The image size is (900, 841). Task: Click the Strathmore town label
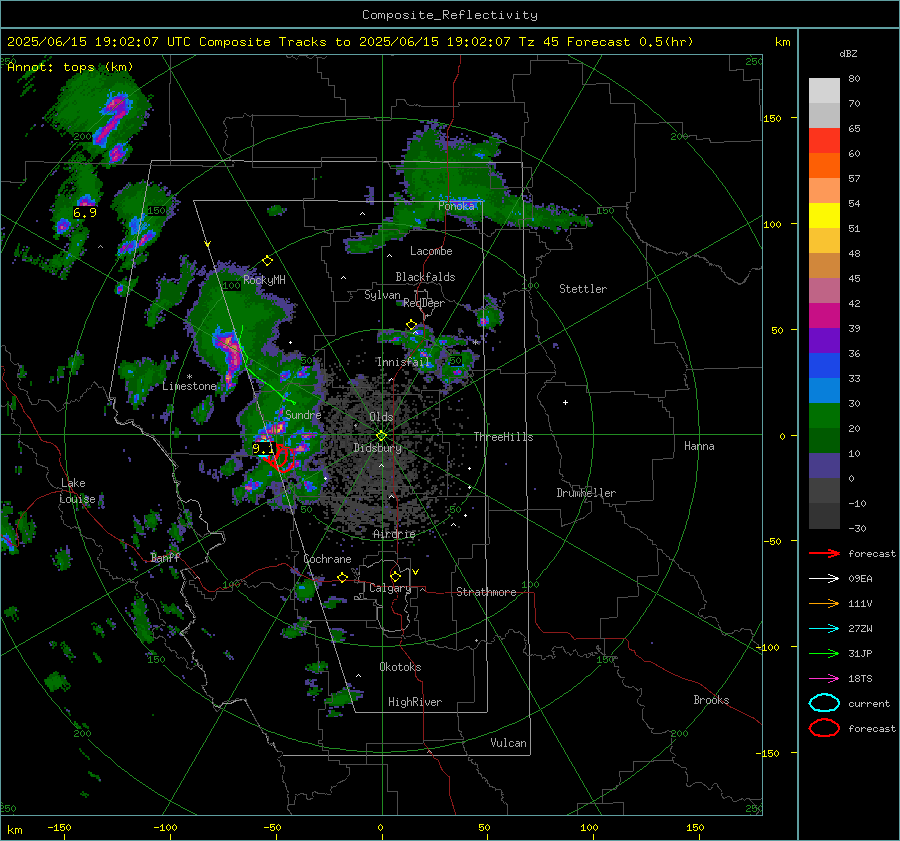(x=486, y=592)
